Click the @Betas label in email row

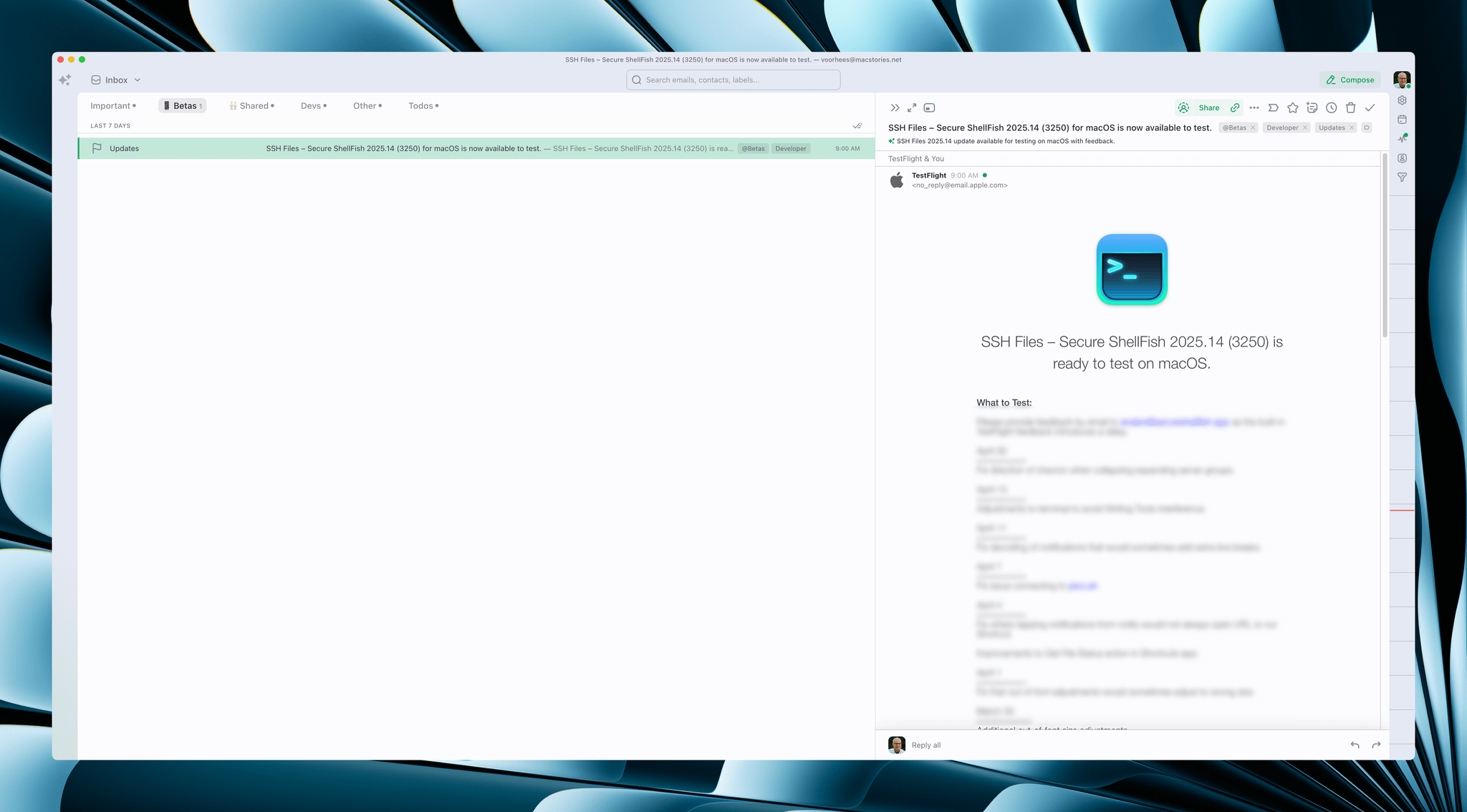click(753, 149)
